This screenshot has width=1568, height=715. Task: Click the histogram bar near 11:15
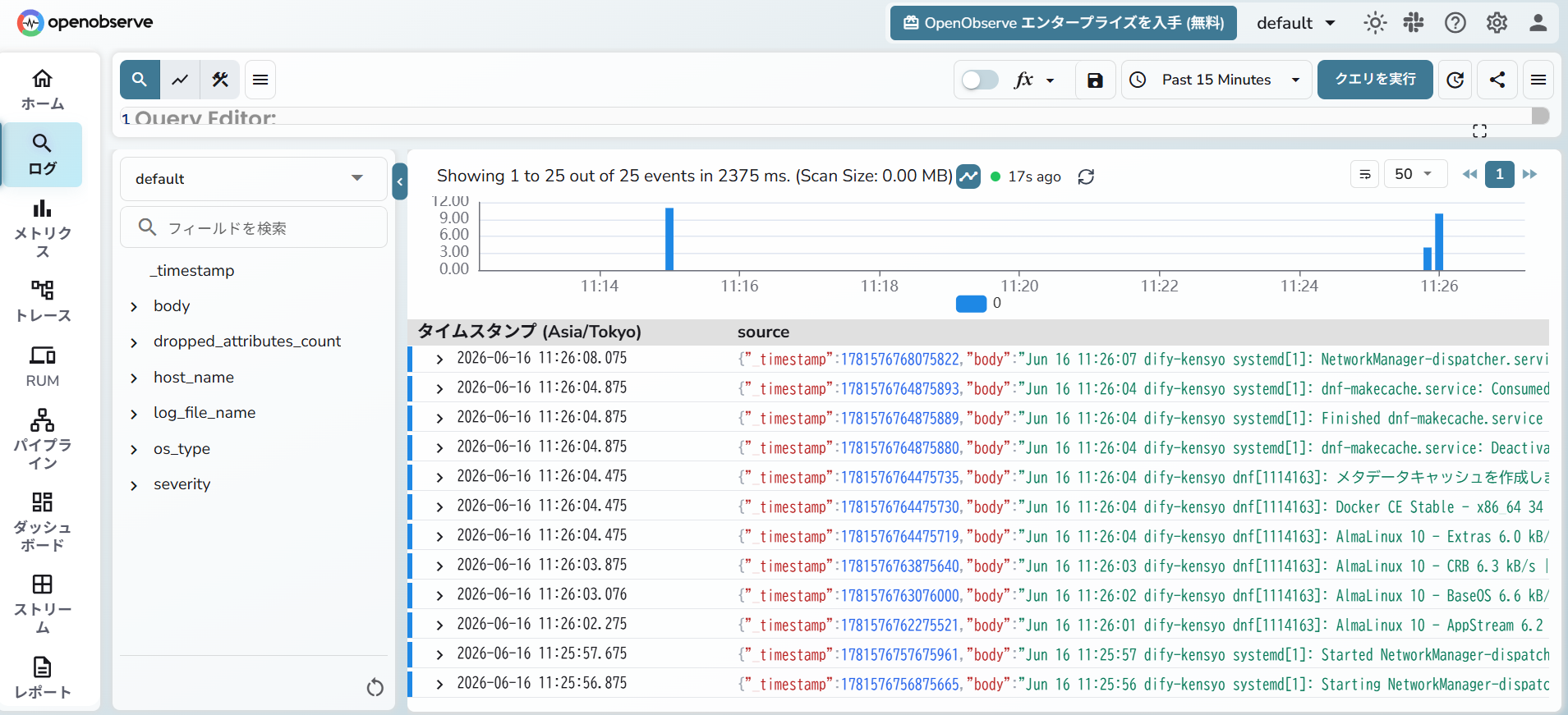[669, 239]
